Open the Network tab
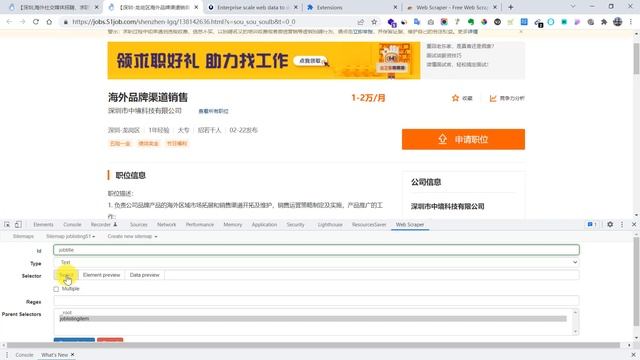This screenshot has height=360, width=640. pos(167,224)
